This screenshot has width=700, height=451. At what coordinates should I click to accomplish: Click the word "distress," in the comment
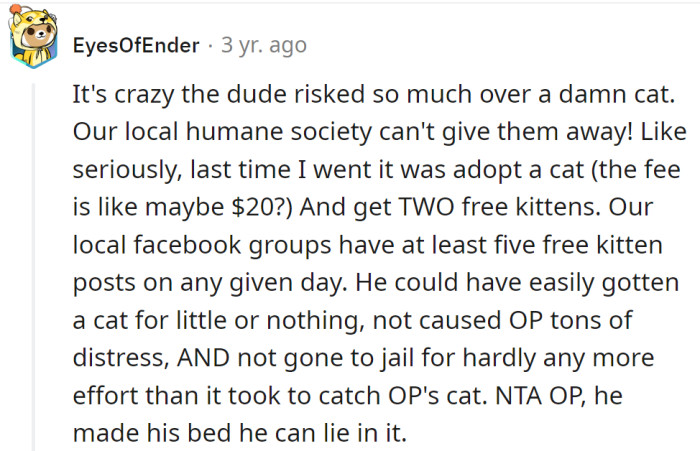[x=121, y=358]
